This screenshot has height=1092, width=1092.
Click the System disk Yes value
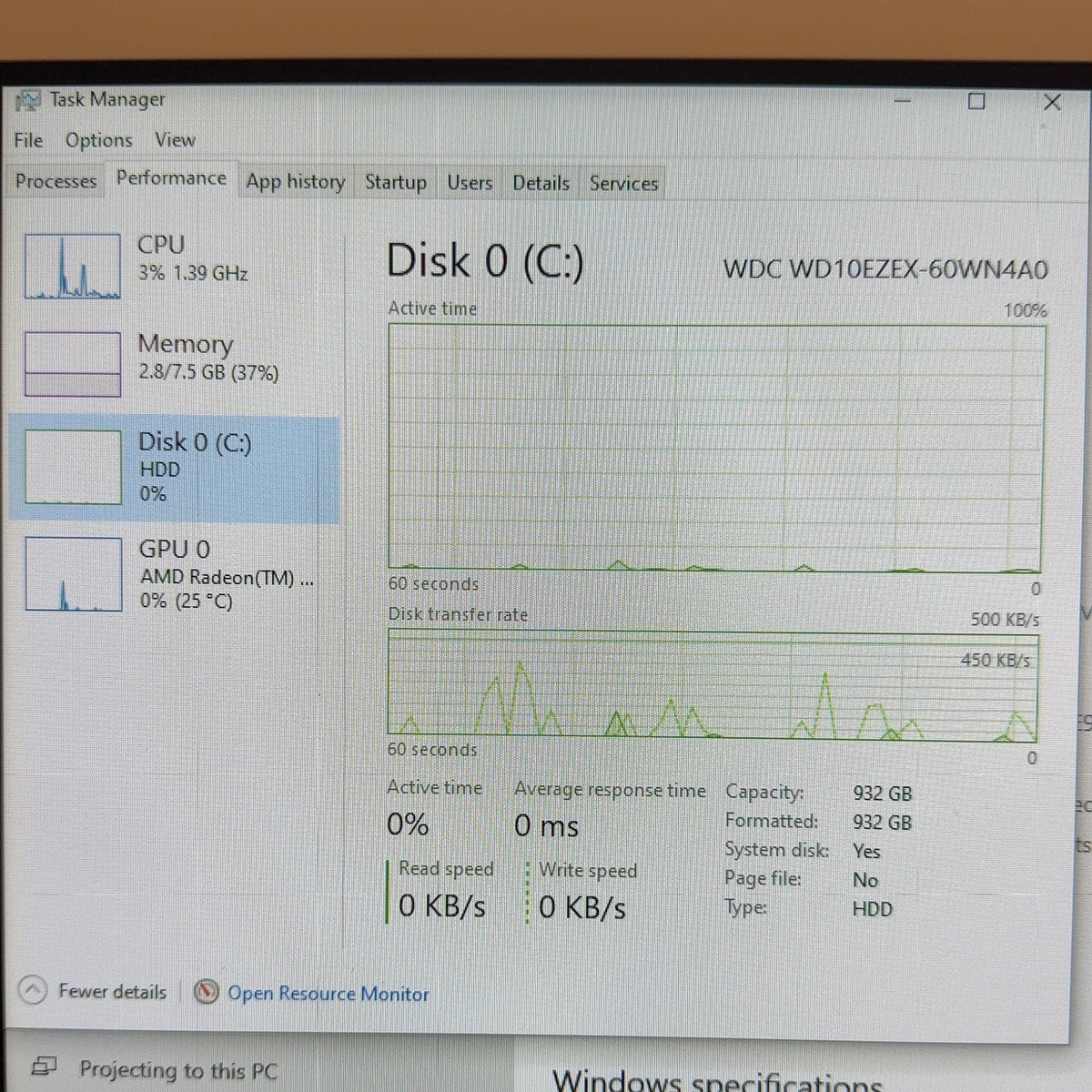(866, 852)
